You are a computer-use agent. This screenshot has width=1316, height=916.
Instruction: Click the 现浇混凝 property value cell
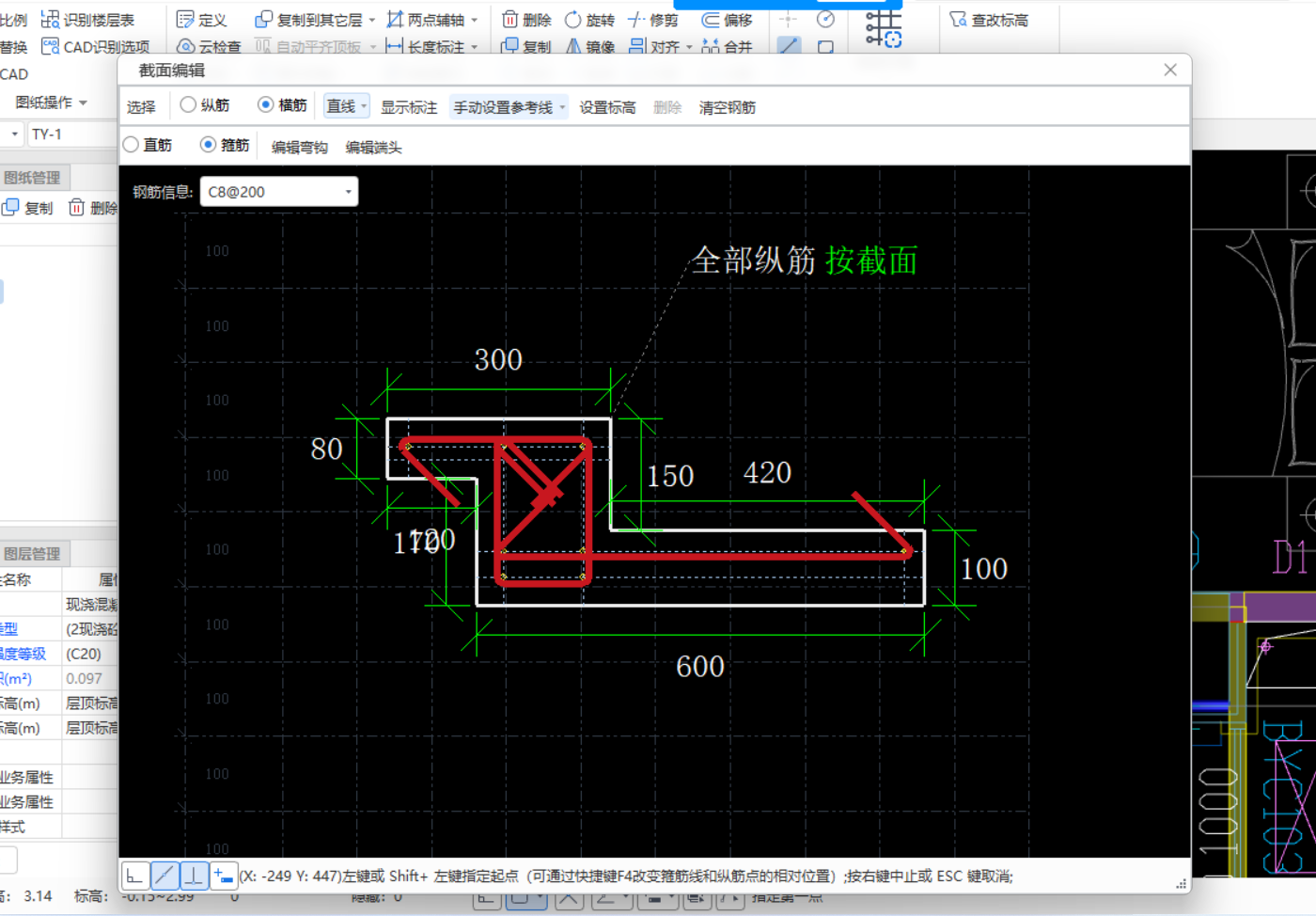90,604
